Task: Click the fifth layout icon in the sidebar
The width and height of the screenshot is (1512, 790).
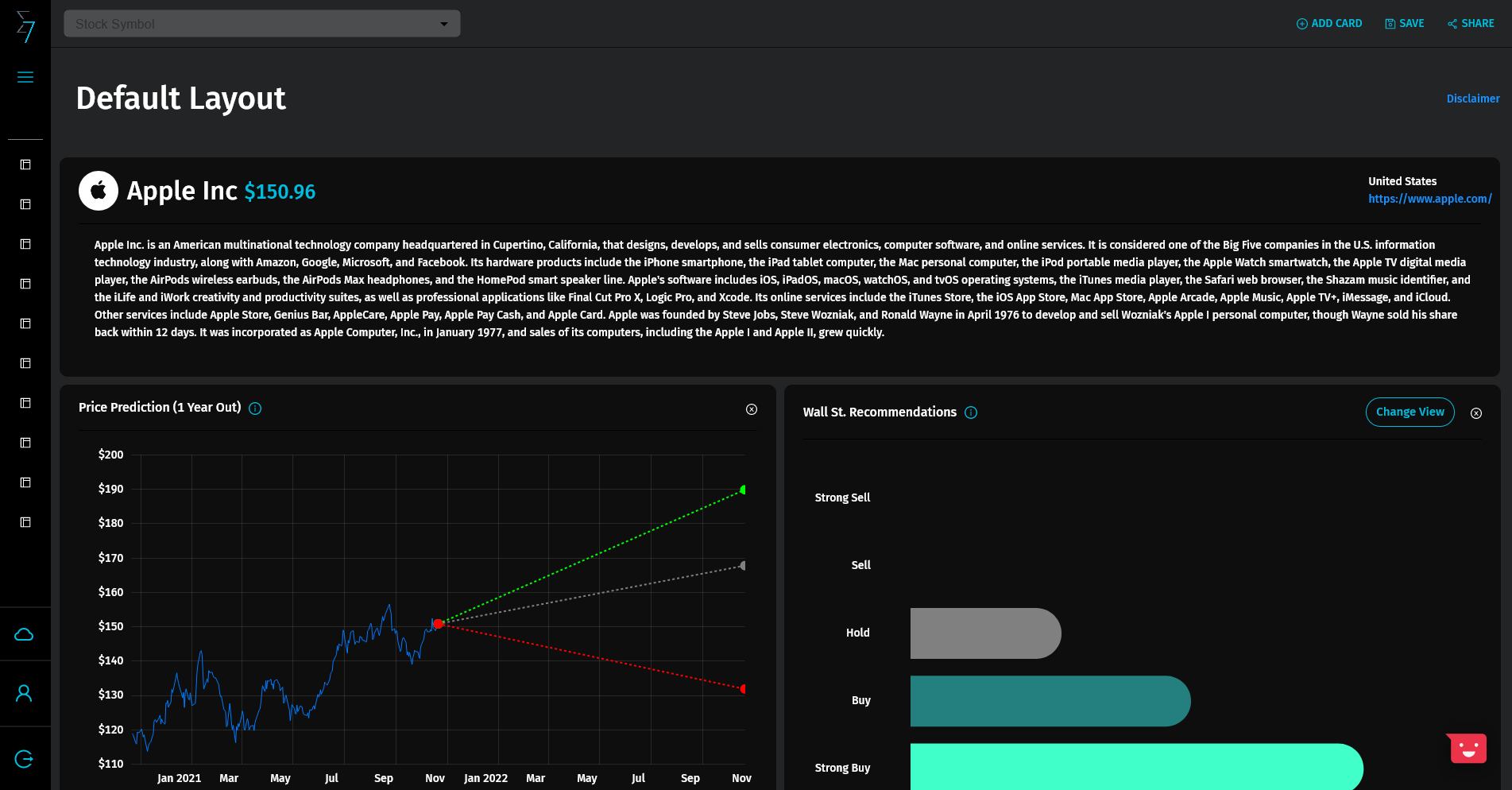Action: 25,323
